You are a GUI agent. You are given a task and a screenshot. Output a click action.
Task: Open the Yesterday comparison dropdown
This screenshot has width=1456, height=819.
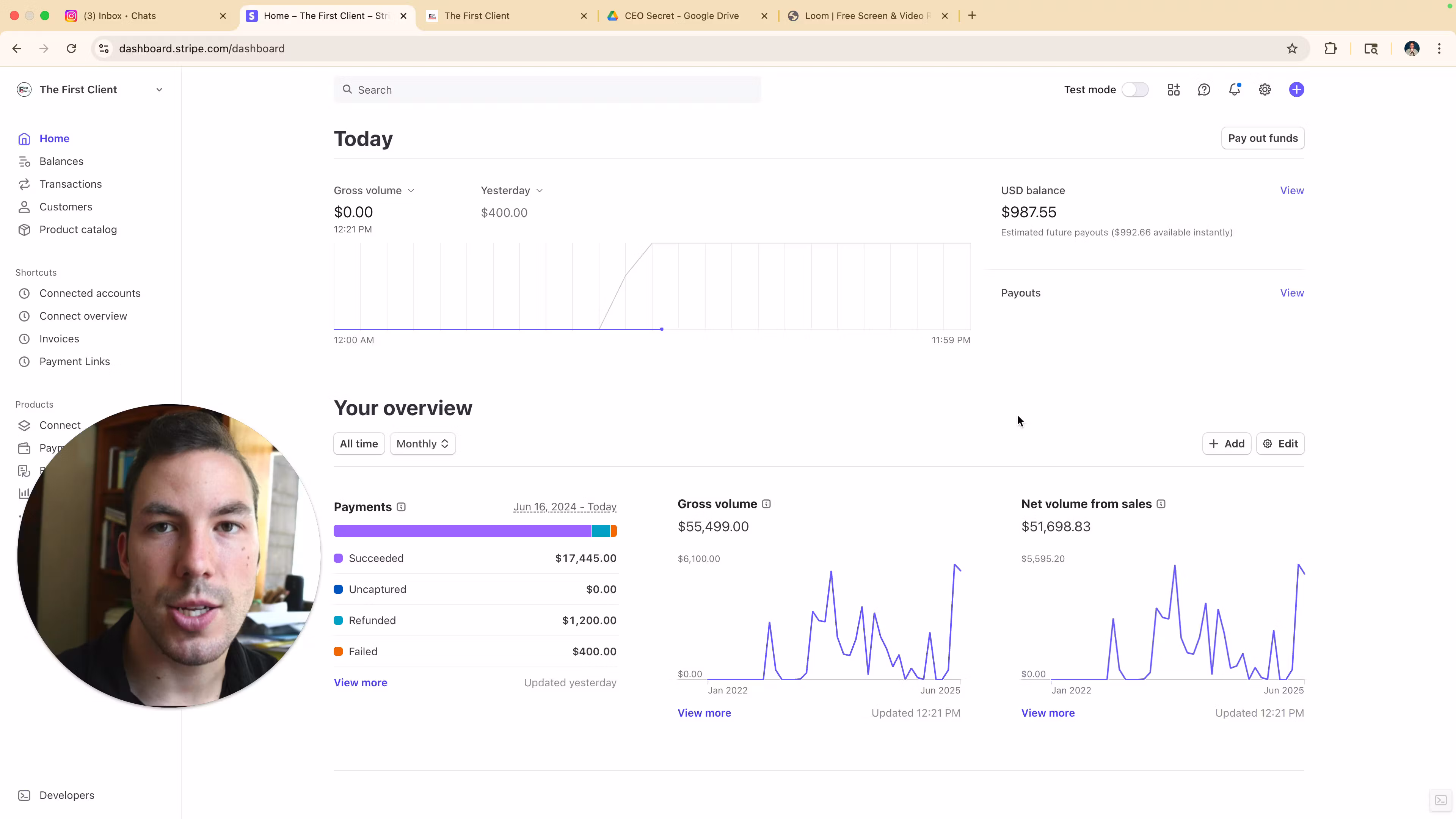511,190
